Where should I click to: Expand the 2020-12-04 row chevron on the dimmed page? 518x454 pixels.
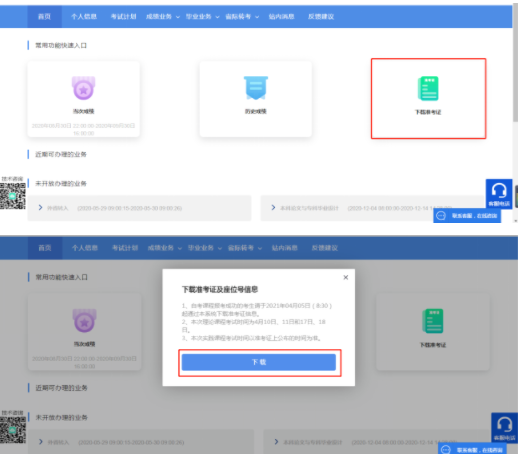point(276,442)
